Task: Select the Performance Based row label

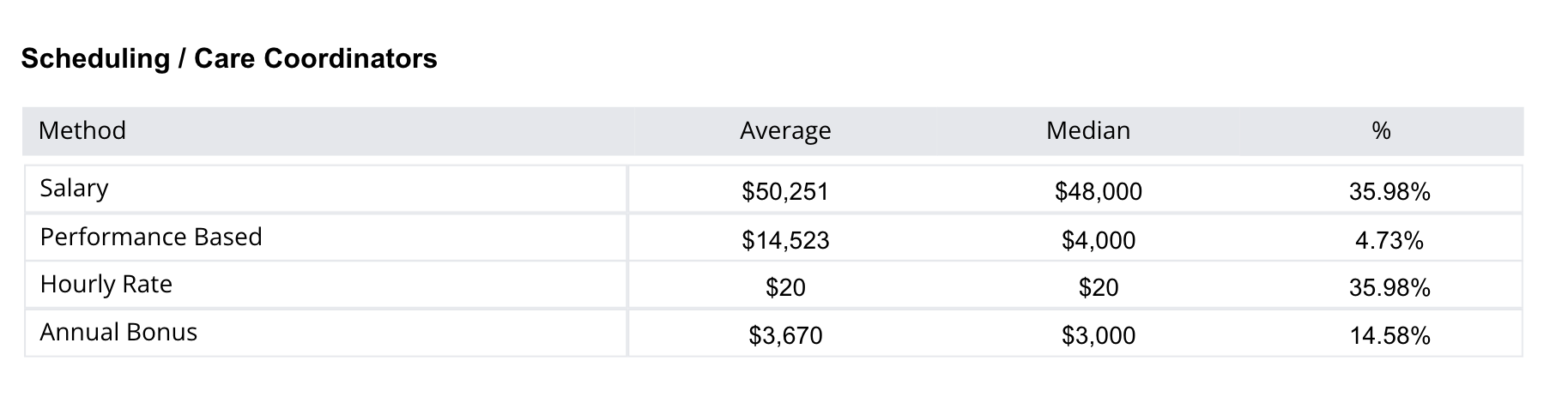Action: (x=151, y=237)
